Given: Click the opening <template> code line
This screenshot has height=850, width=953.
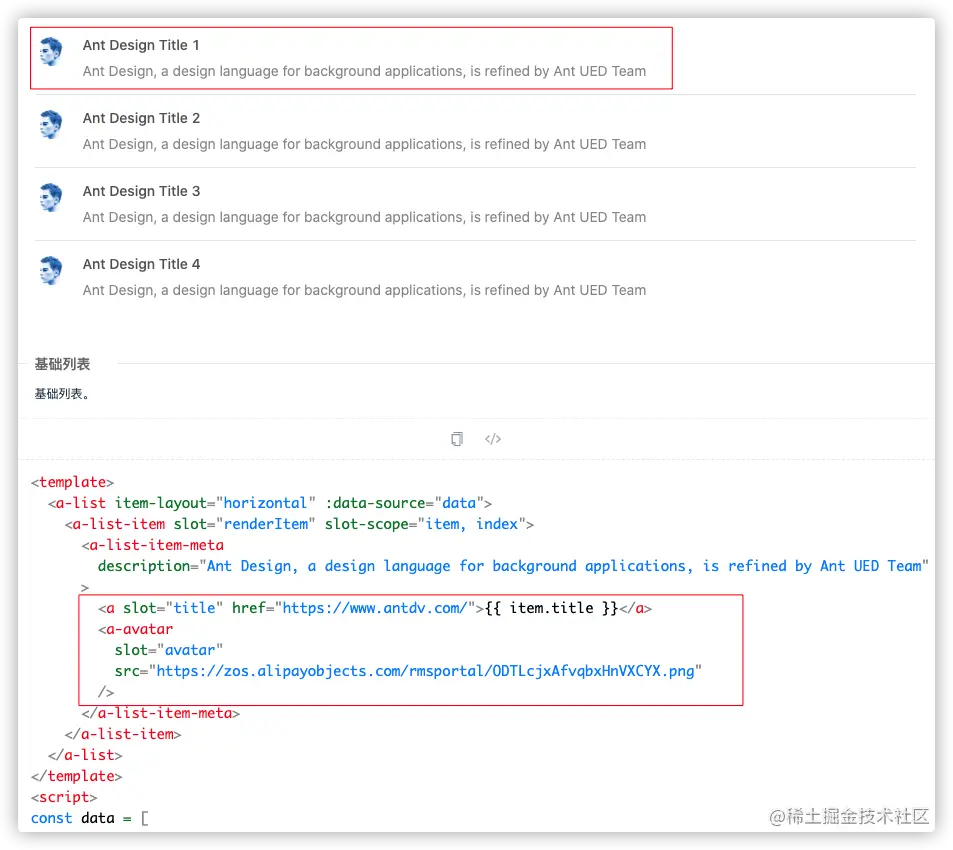Looking at the screenshot, I should (72, 482).
